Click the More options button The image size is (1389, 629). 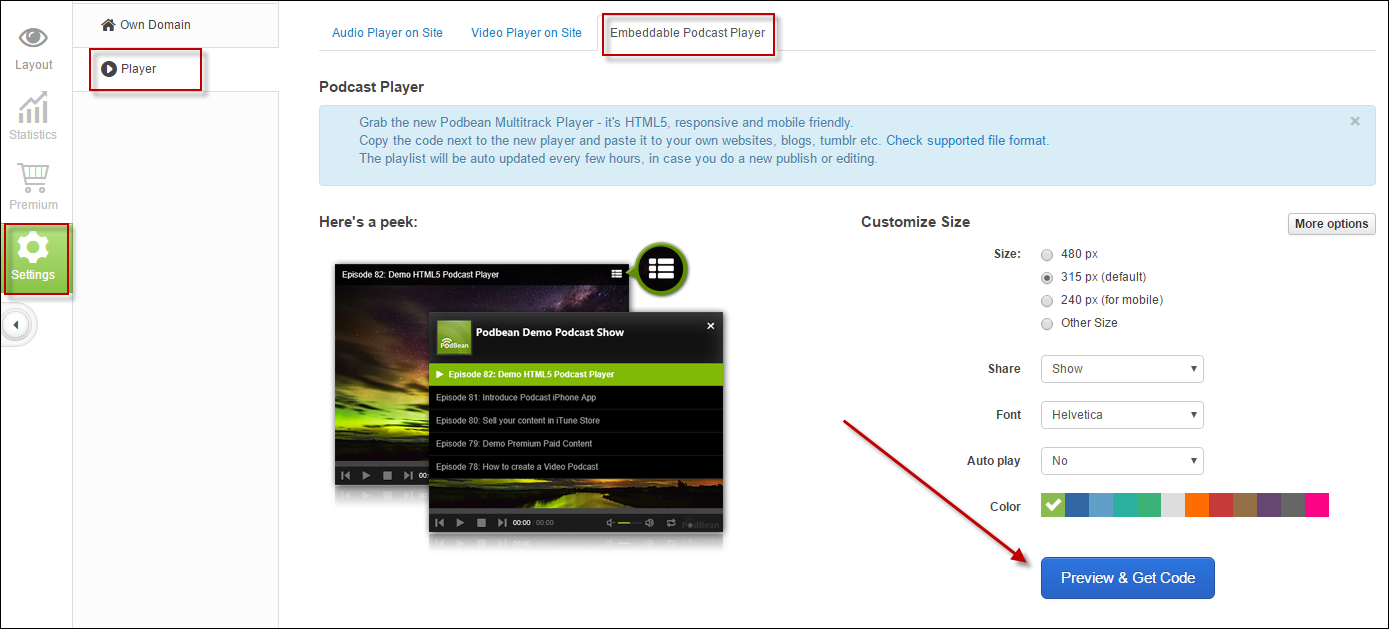point(1331,224)
